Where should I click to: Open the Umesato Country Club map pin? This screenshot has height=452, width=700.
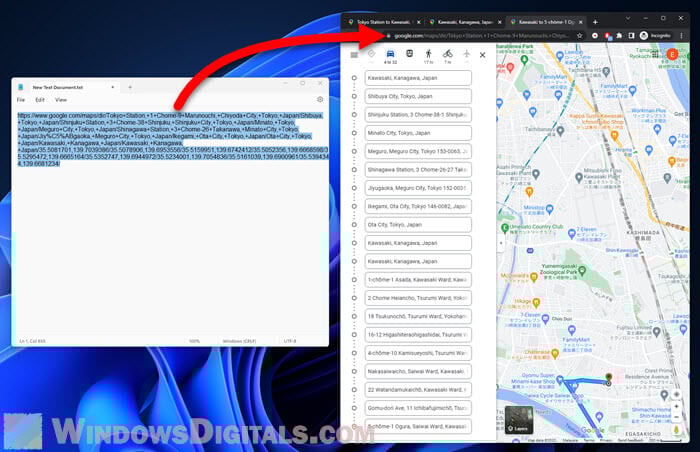click(x=505, y=228)
